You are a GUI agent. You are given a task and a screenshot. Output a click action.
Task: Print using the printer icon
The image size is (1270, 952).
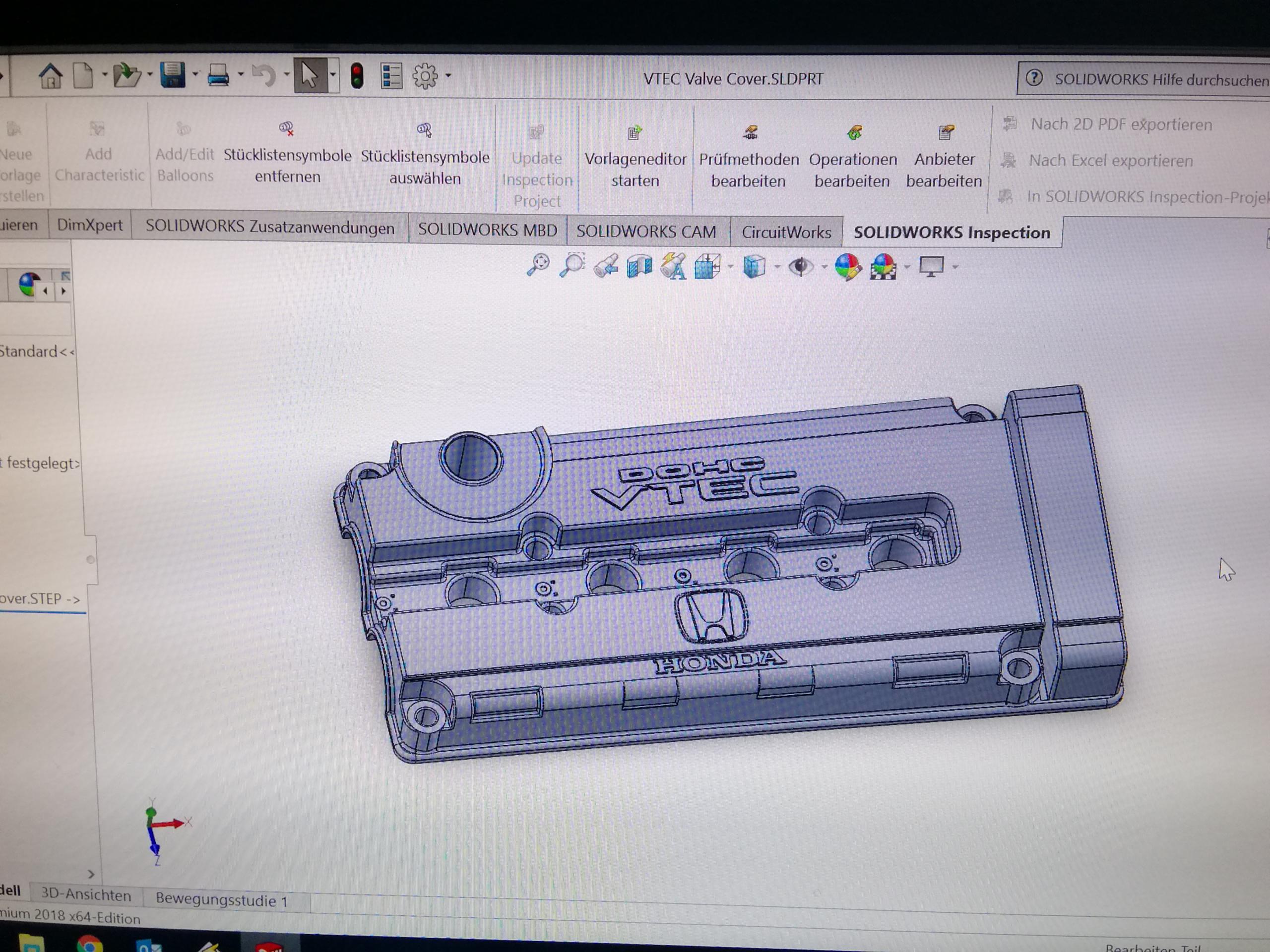coord(218,75)
